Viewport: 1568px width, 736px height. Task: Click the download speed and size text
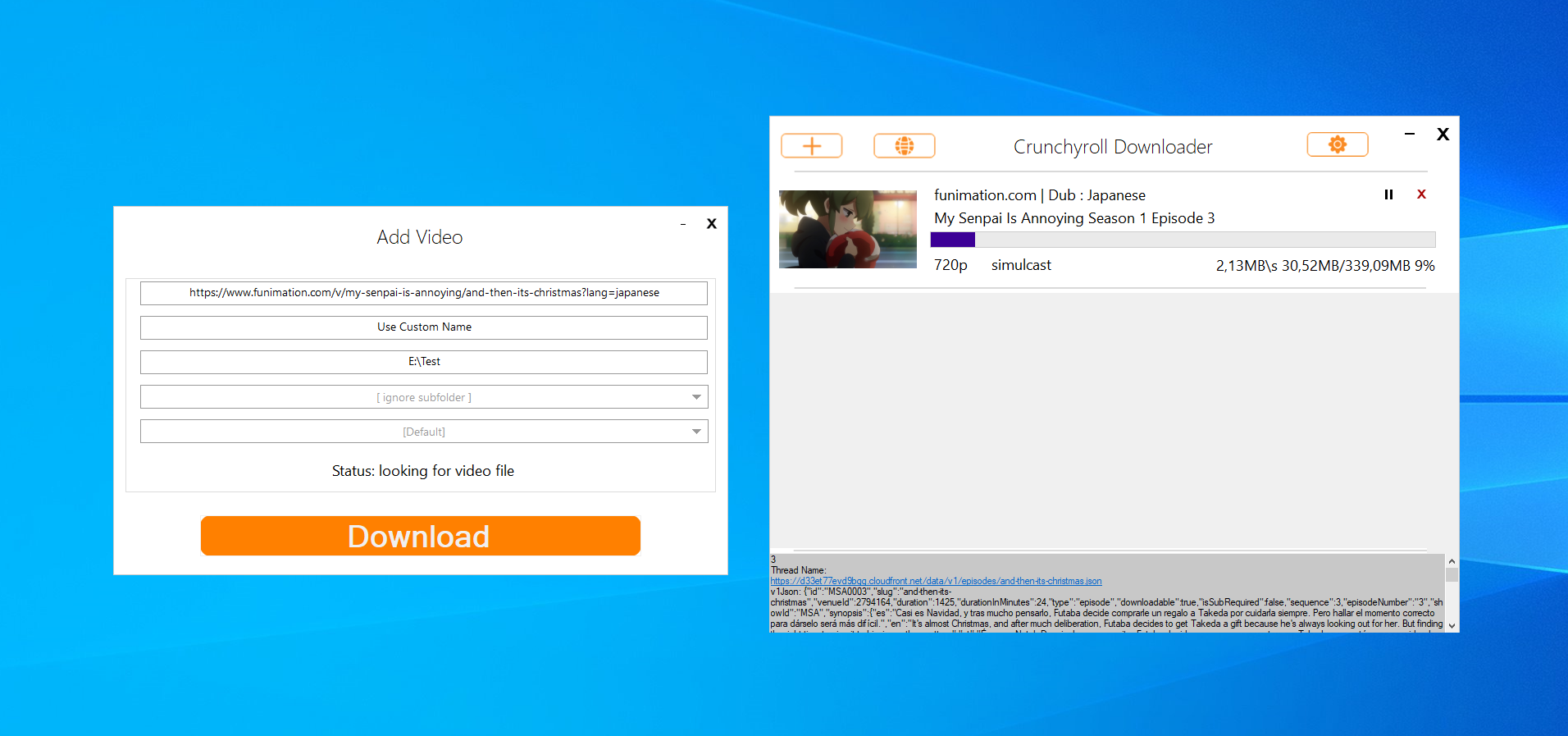(x=1325, y=266)
